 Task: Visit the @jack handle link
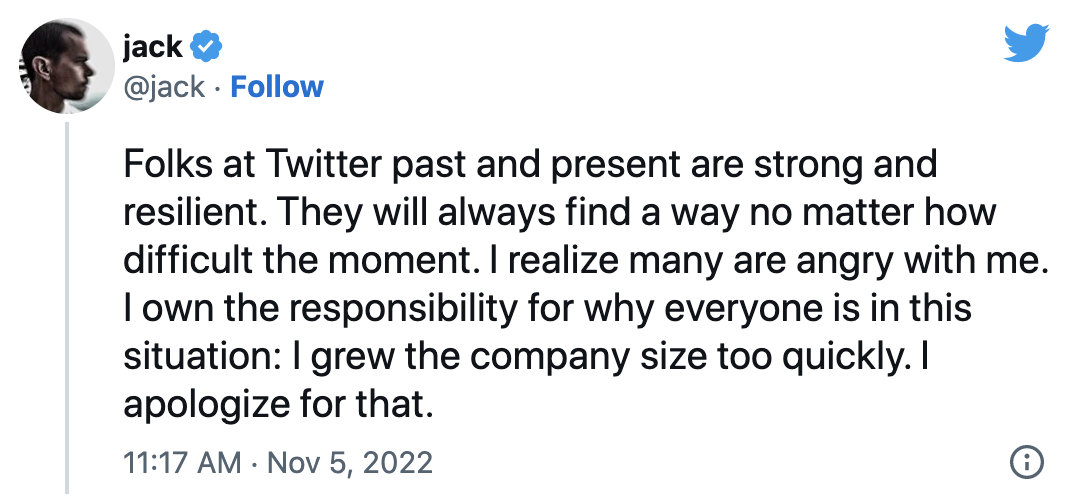(164, 87)
